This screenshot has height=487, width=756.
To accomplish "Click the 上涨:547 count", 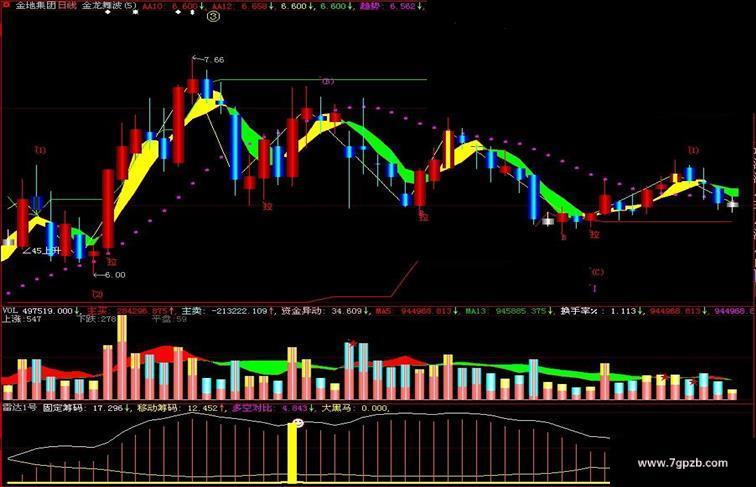I will [22, 319].
